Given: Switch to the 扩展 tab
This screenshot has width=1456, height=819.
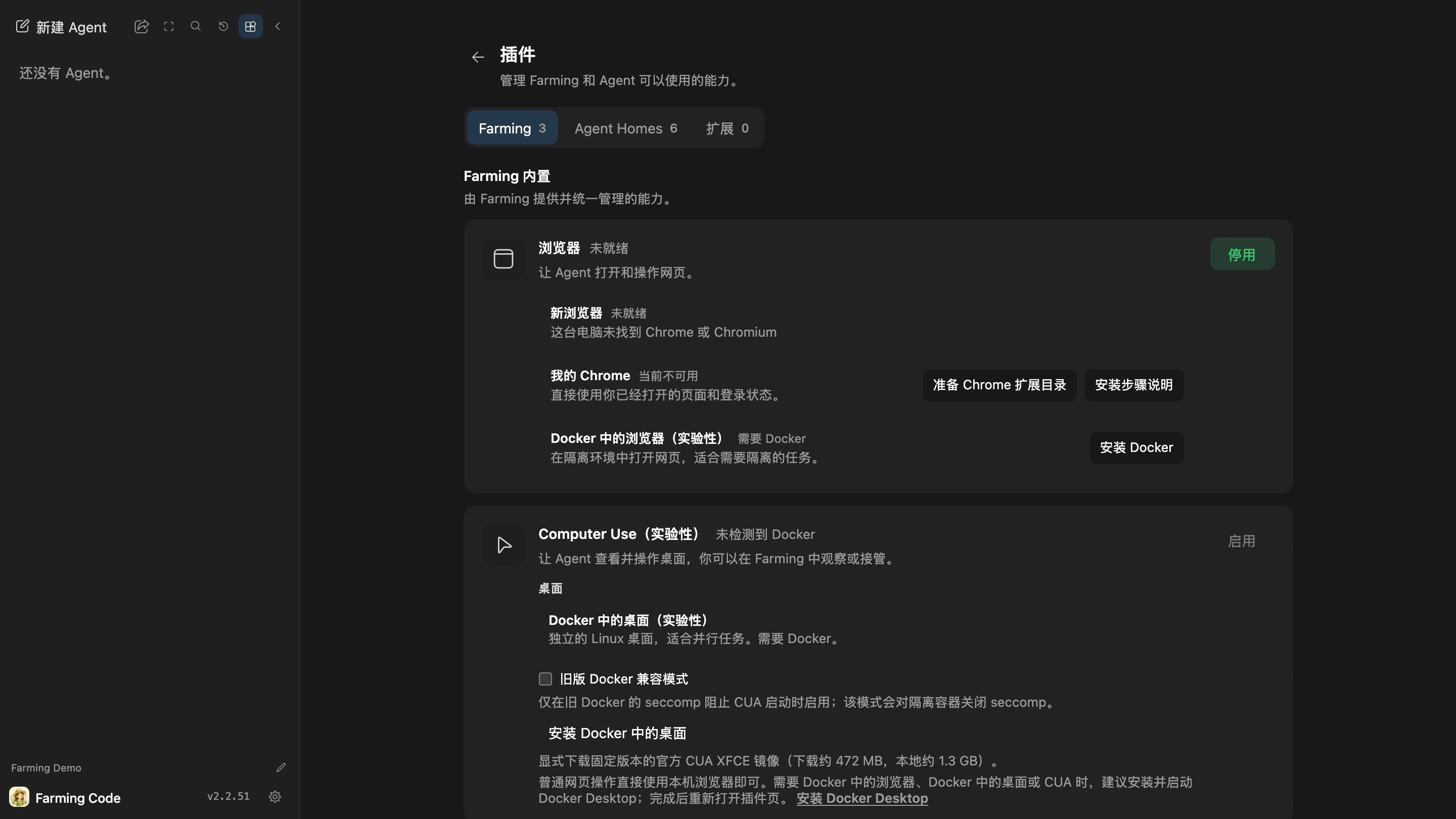Looking at the screenshot, I should (x=727, y=128).
